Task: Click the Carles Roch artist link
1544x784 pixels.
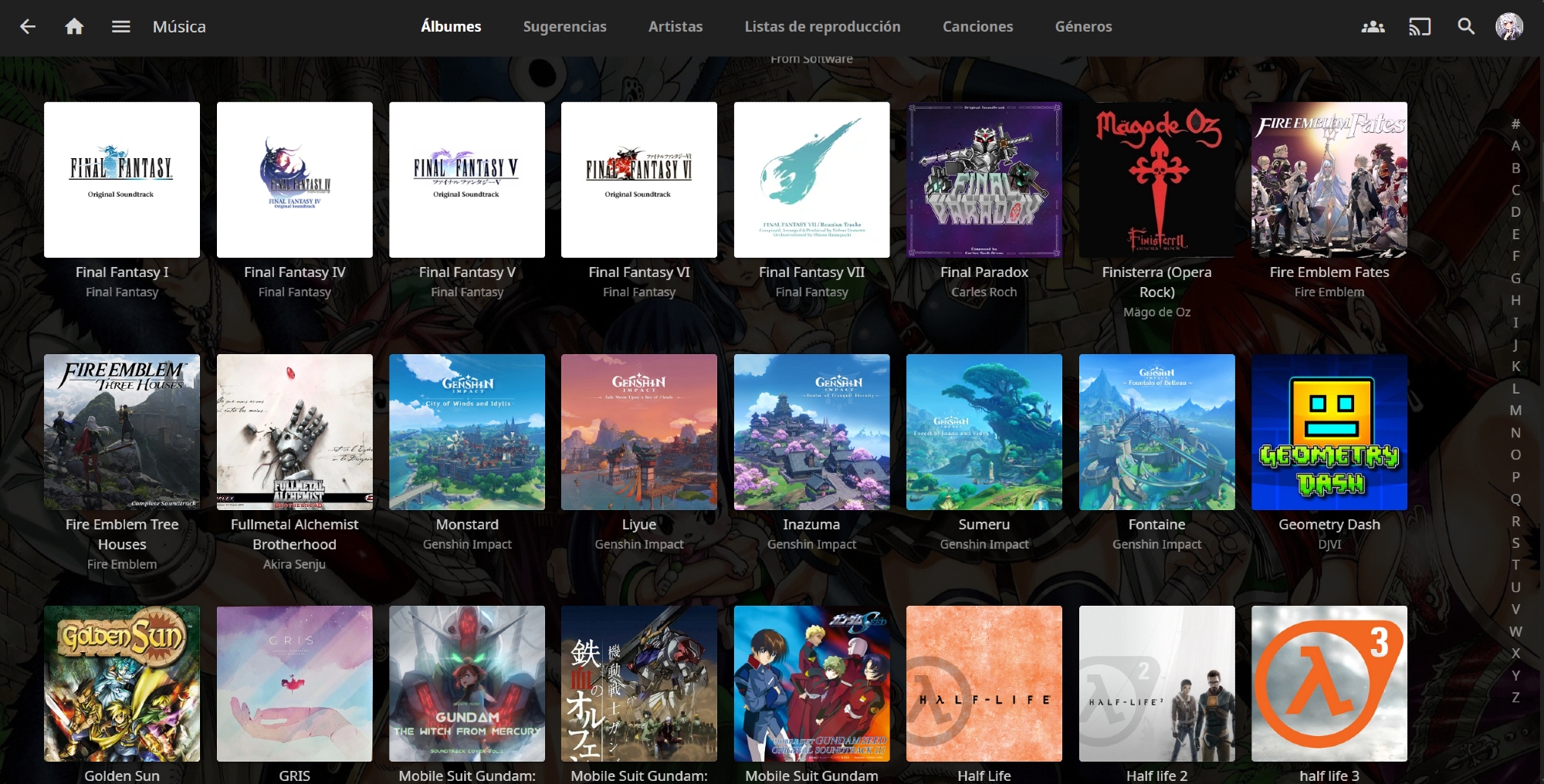Action: pyautogui.click(x=984, y=292)
